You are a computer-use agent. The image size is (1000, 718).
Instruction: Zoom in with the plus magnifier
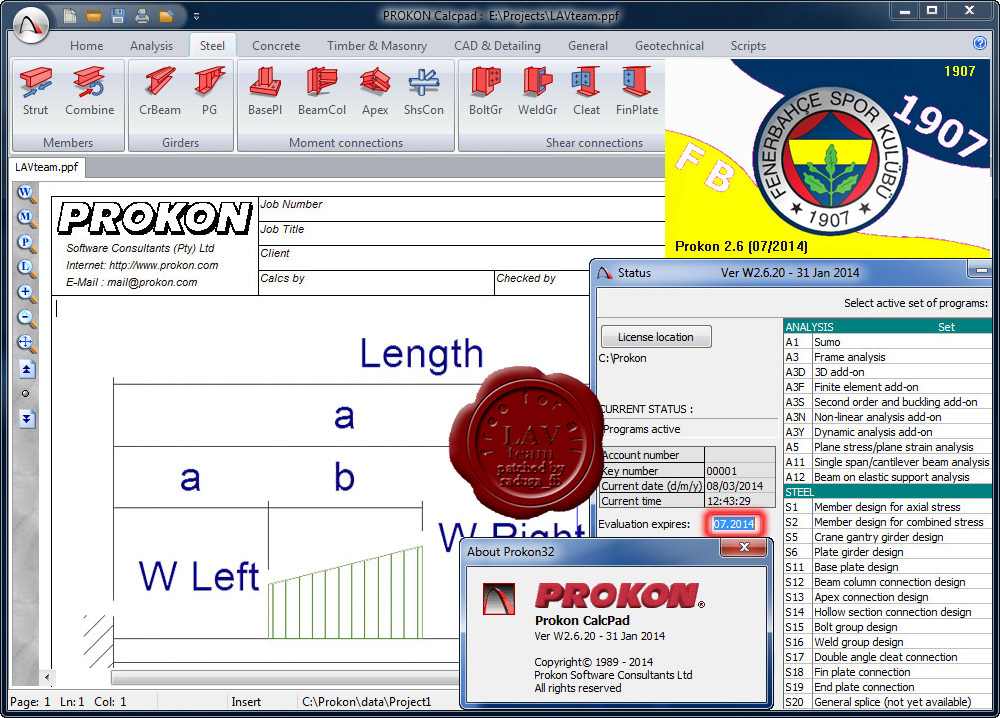tap(26, 293)
